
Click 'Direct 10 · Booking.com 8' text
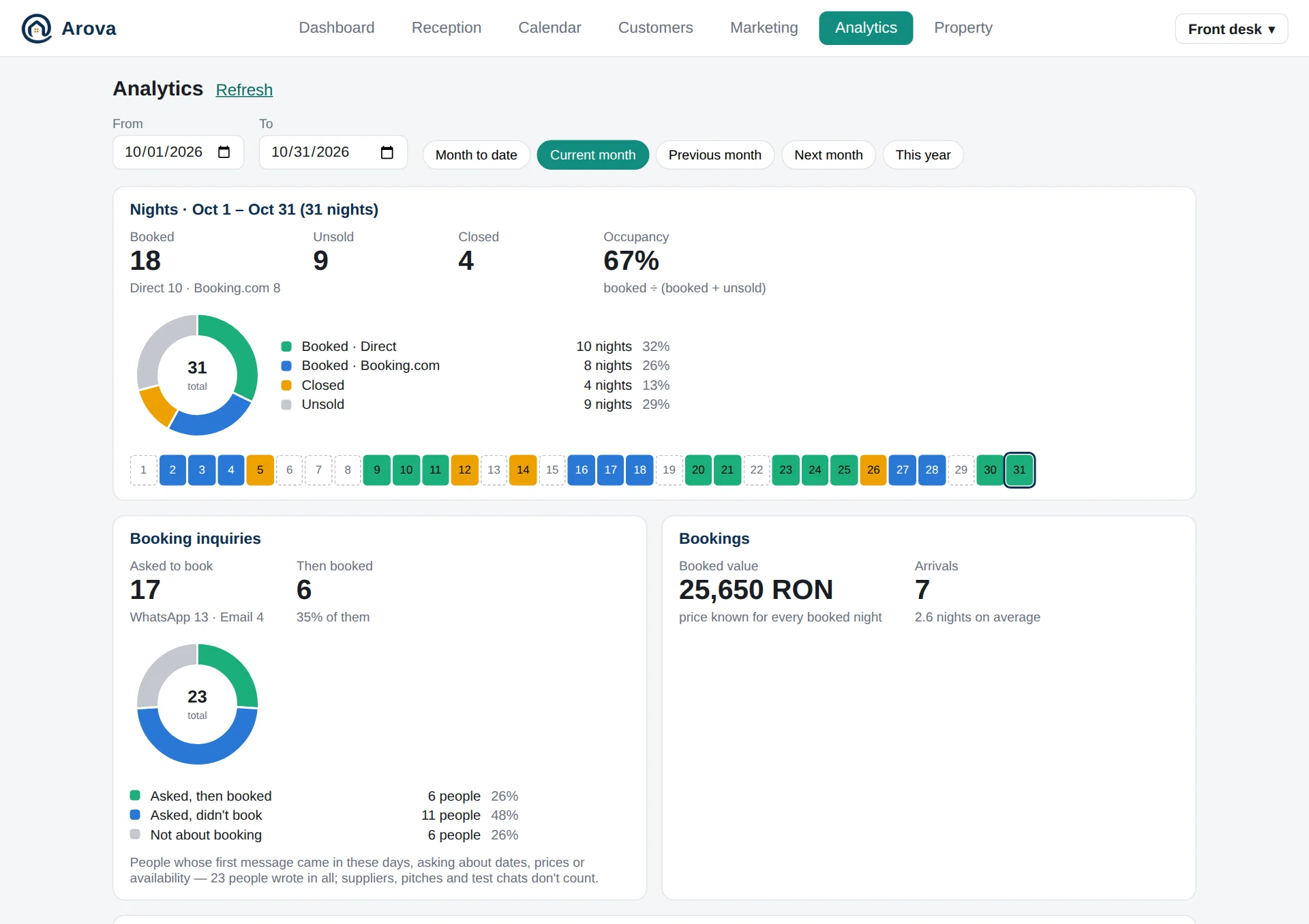[205, 288]
